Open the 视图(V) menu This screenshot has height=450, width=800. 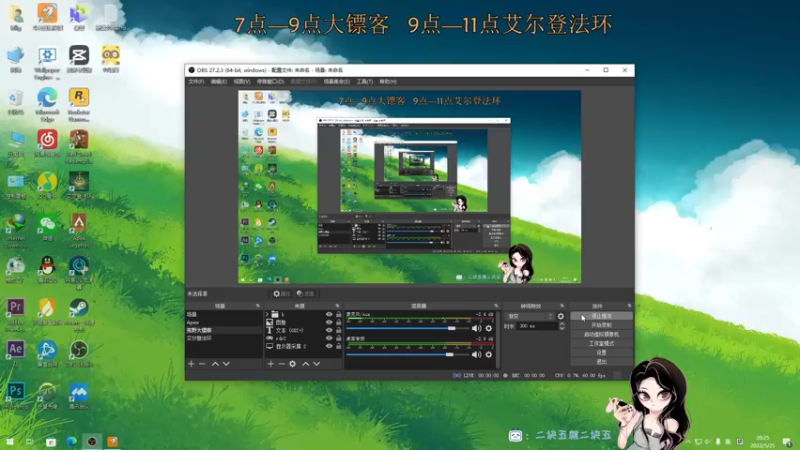tap(242, 82)
